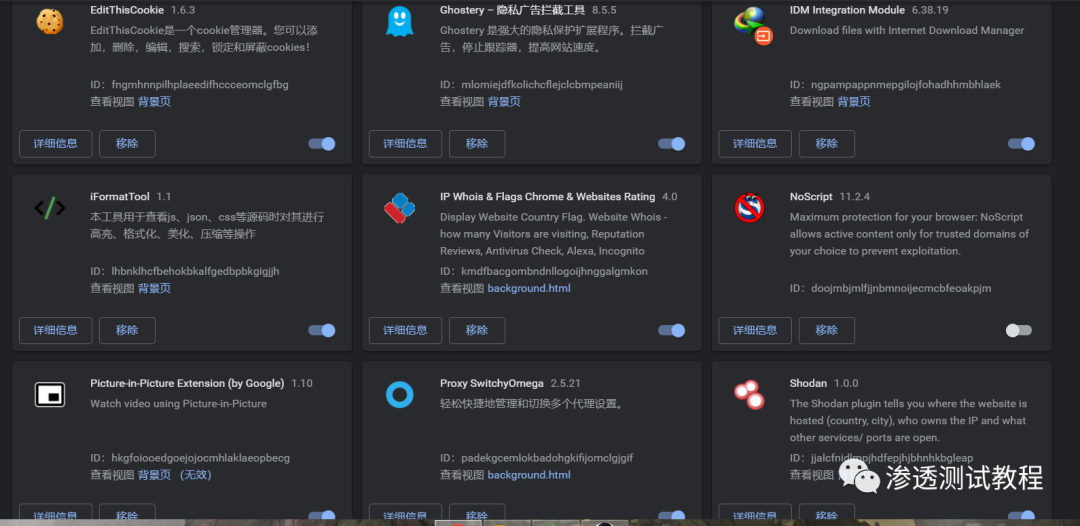Remove the iFormatTool extension
This screenshot has width=1080, height=526.
(x=127, y=330)
